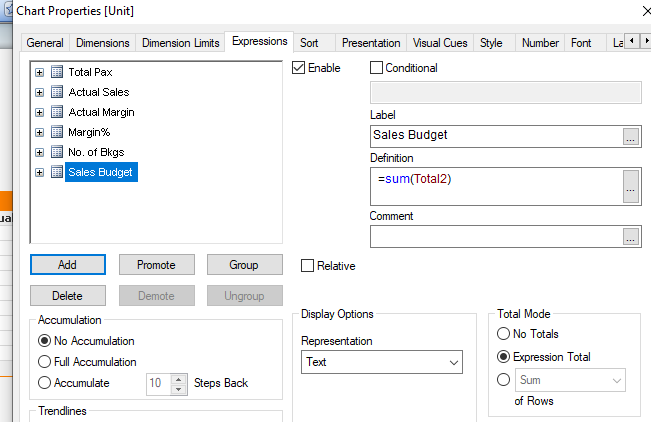The width and height of the screenshot is (651, 422).
Task: Switch to the Presentation tab
Action: pos(371,43)
